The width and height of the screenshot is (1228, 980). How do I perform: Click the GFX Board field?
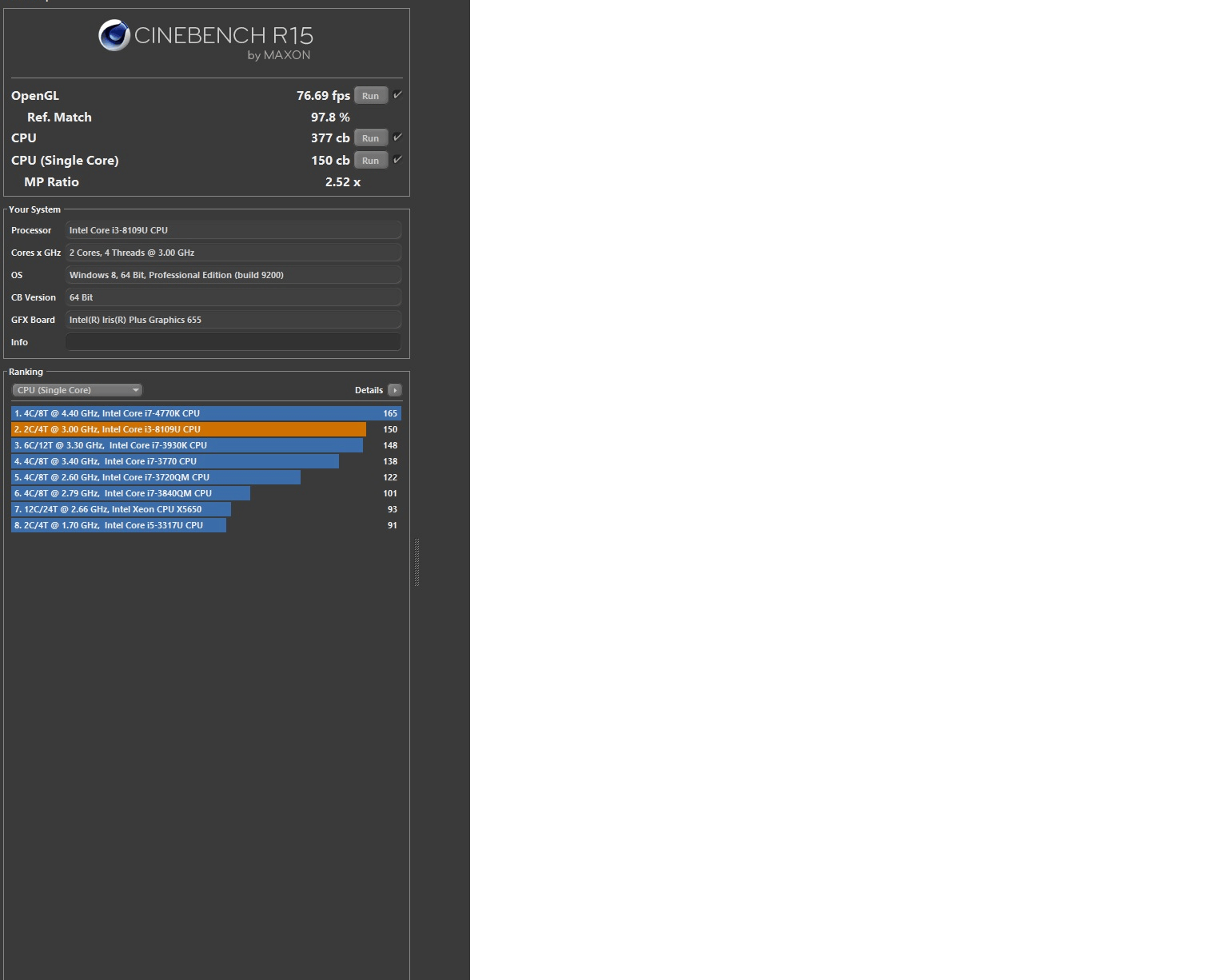(233, 320)
